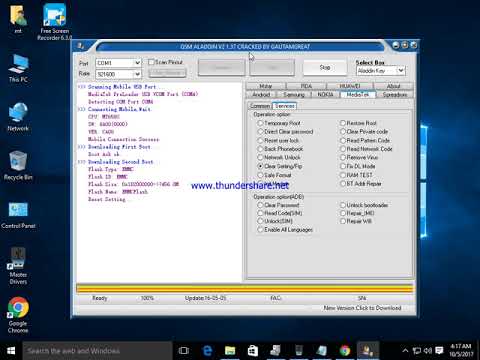Select ADB Clear Password option
Screen dimensions: 480x360
coord(260,205)
